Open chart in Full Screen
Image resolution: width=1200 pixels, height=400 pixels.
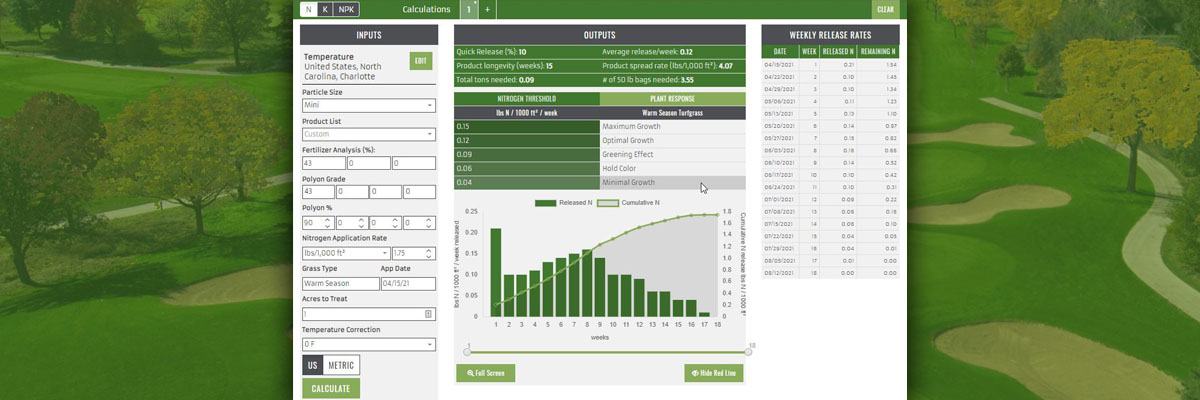click(x=486, y=373)
